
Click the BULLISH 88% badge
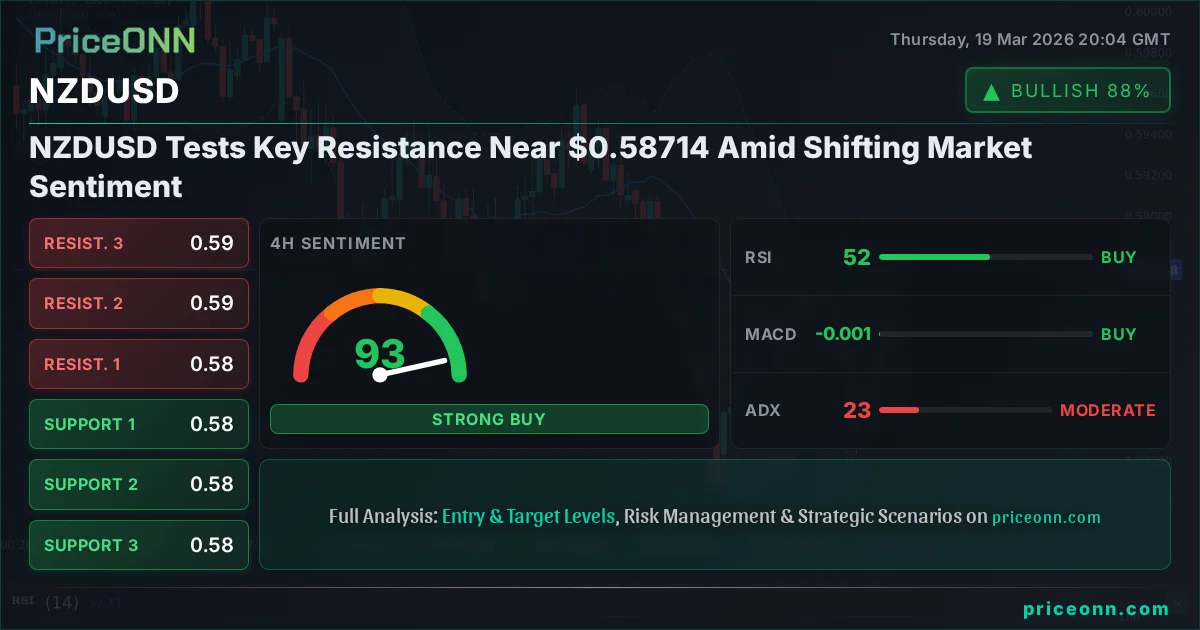(1067, 91)
